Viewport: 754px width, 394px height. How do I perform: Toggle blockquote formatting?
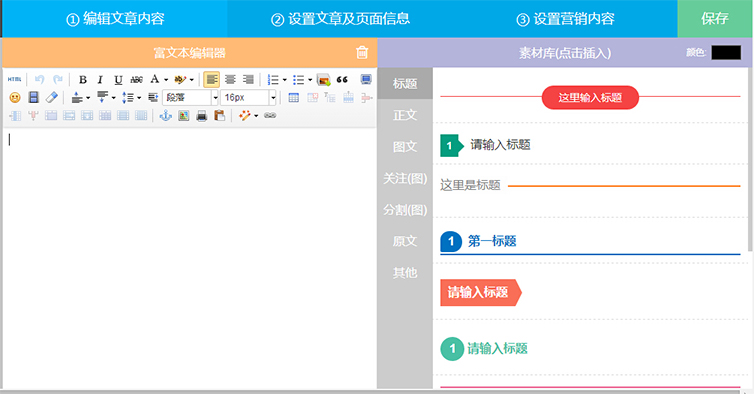[x=342, y=79]
